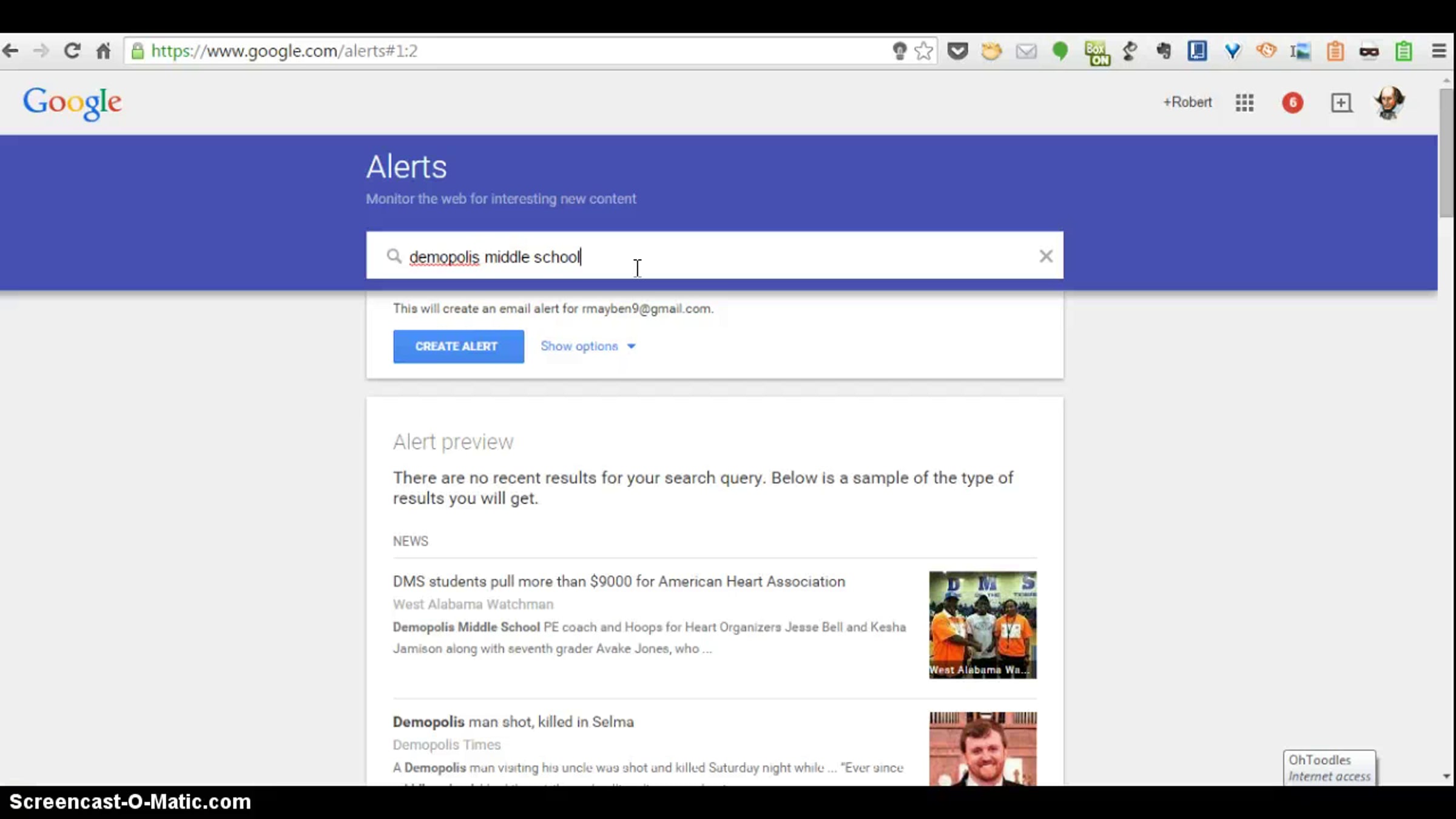This screenshot has width=1456, height=819.
Task: Click the blue V extension icon
Action: point(1232,51)
